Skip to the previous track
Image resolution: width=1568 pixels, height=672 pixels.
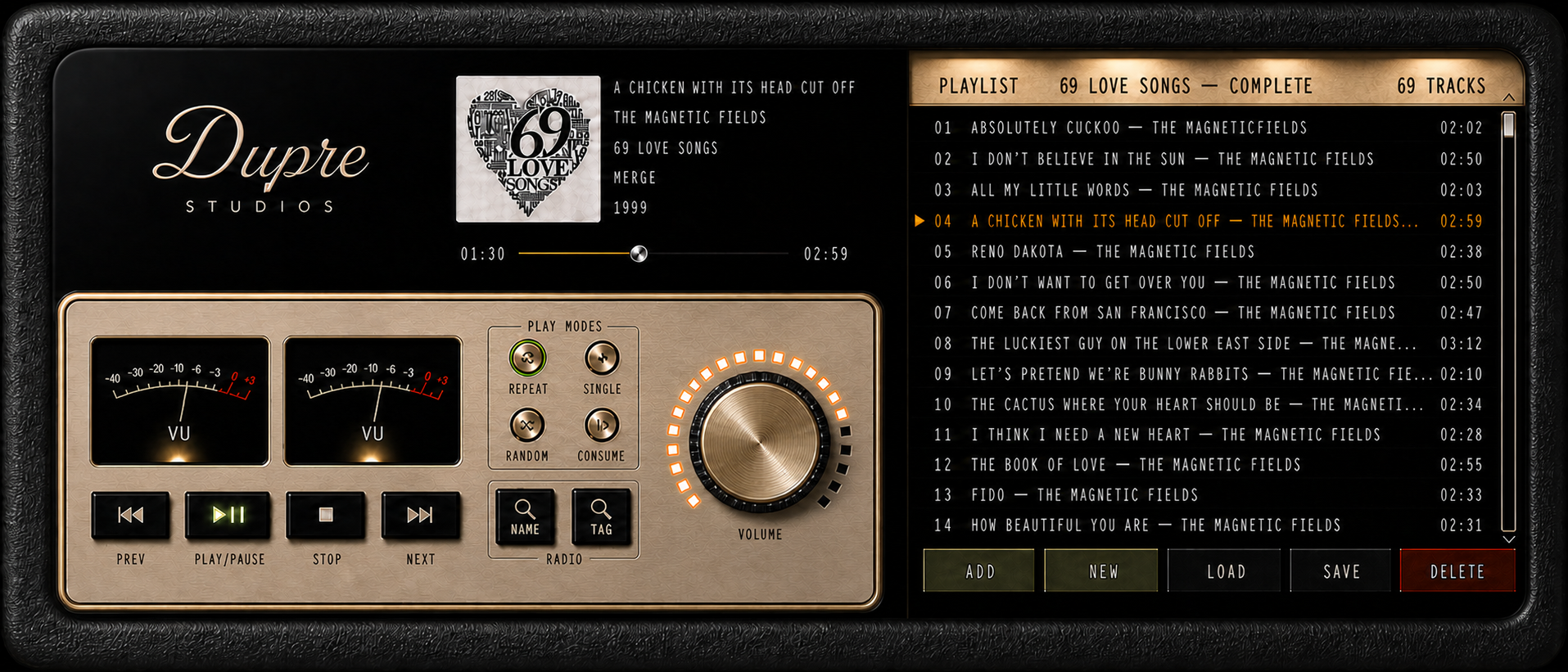[x=131, y=515]
